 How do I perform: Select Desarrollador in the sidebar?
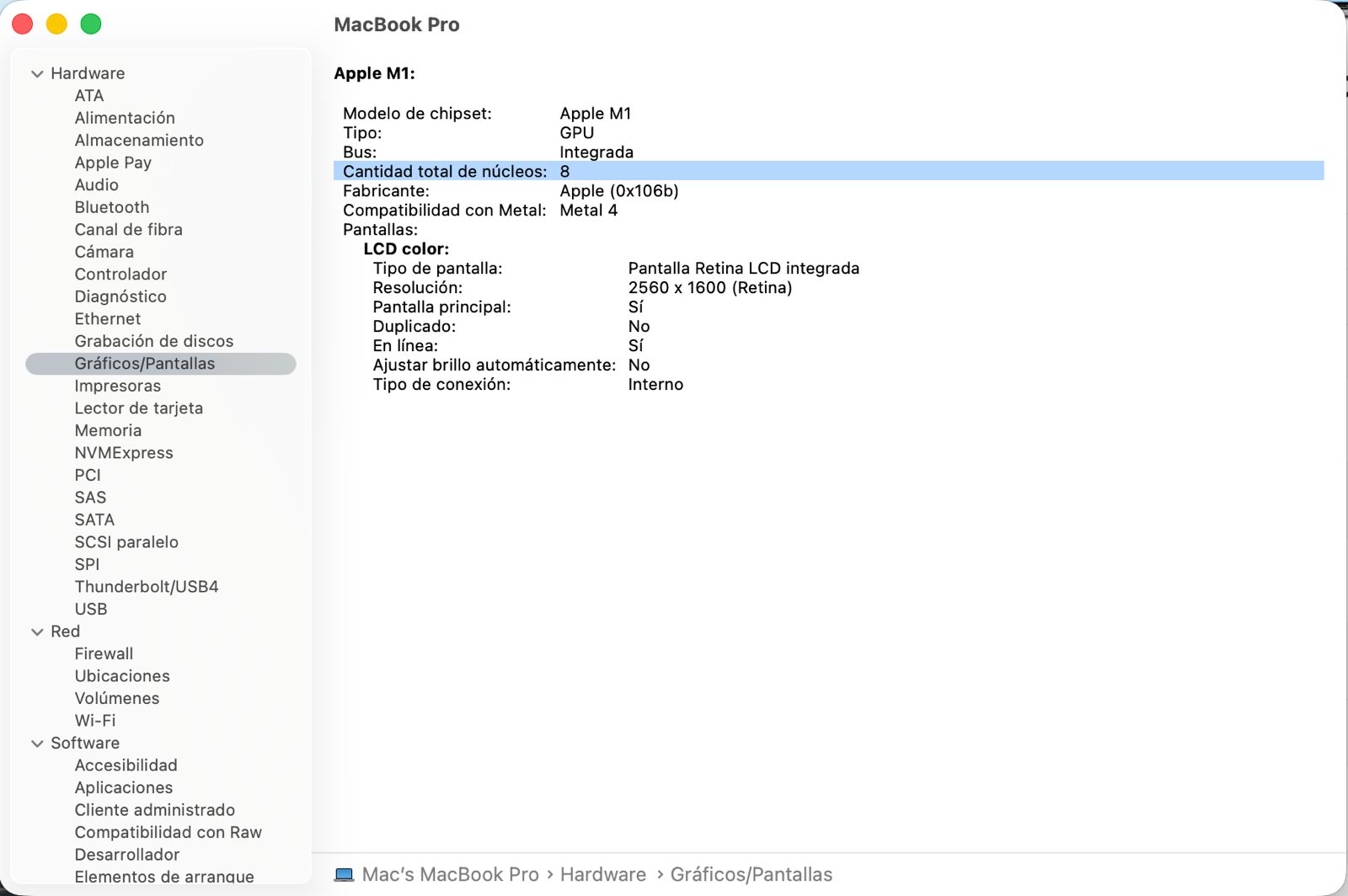click(x=127, y=855)
